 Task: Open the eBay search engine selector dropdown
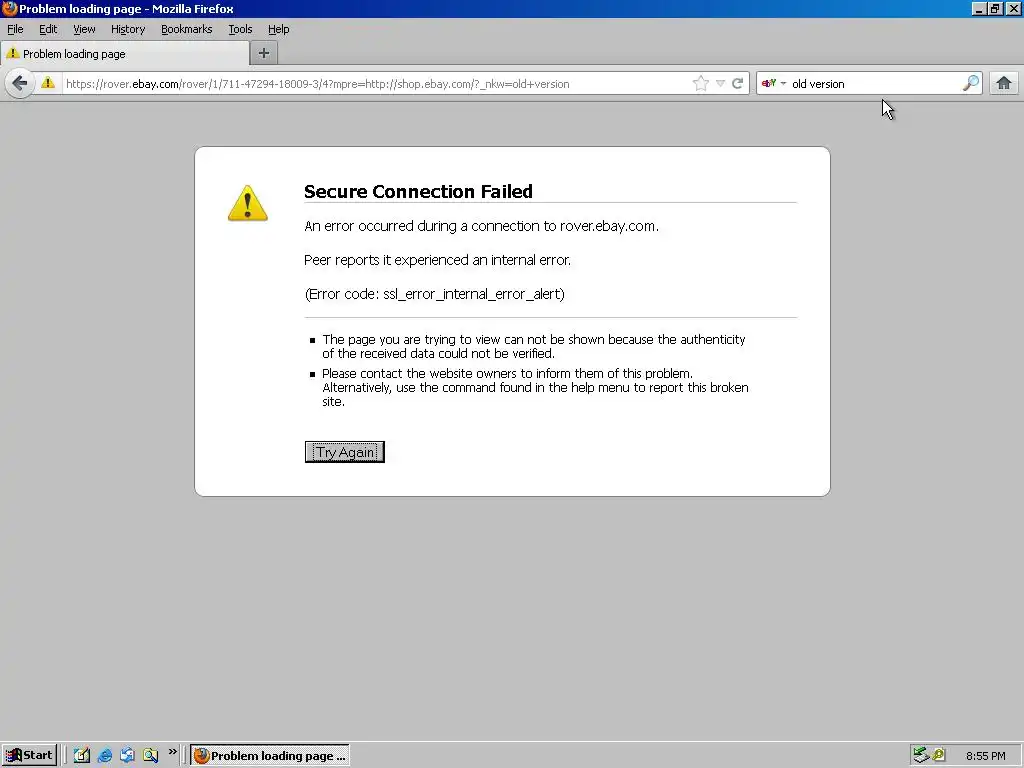pyautogui.click(x=774, y=84)
